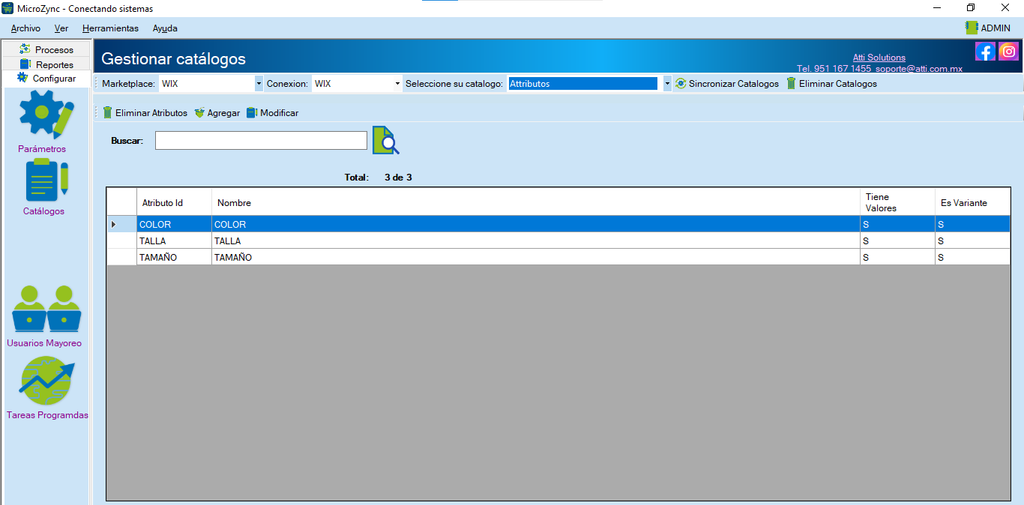Image resolution: width=1024 pixels, height=505 pixels.
Task: Click the Atti Solutions link
Action: 879,57
